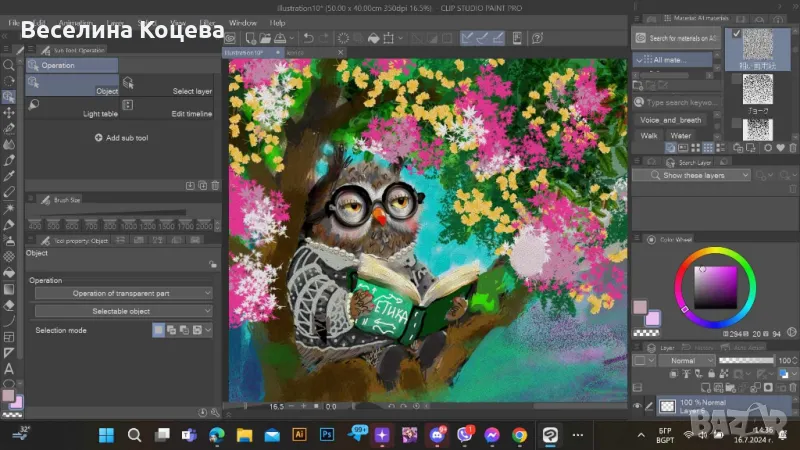Expand the 'Show these layers' dropdown
Image resolution: width=800 pixels, height=450 pixels.
tap(693, 175)
